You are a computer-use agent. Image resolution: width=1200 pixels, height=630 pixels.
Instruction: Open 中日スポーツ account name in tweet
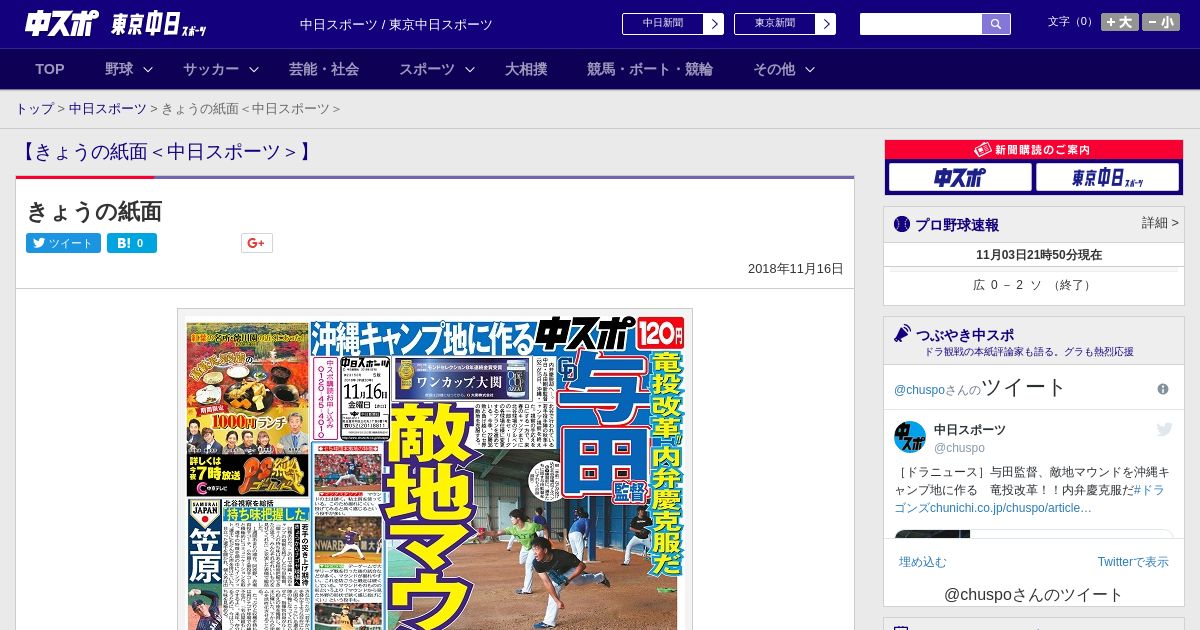pos(970,429)
